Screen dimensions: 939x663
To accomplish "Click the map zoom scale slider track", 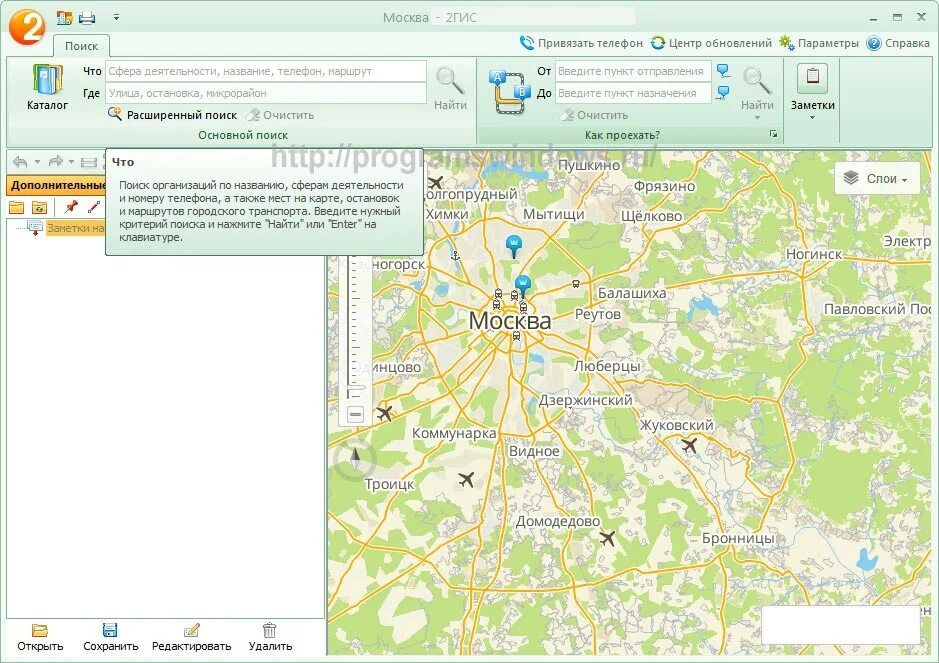I will tap(355, 329).
